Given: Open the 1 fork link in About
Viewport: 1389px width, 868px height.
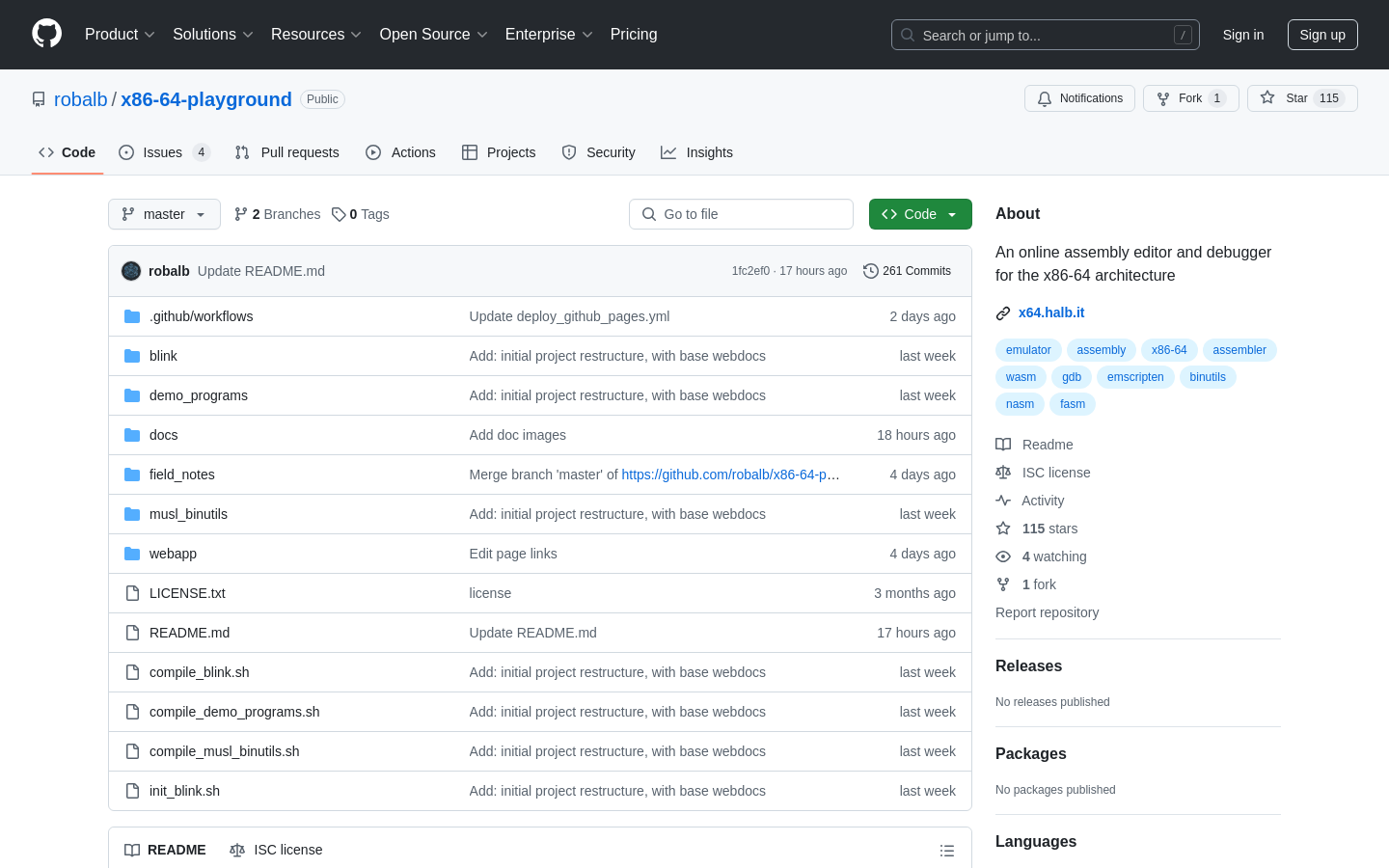Looking at the screenshot, I should click(1026, 584).
